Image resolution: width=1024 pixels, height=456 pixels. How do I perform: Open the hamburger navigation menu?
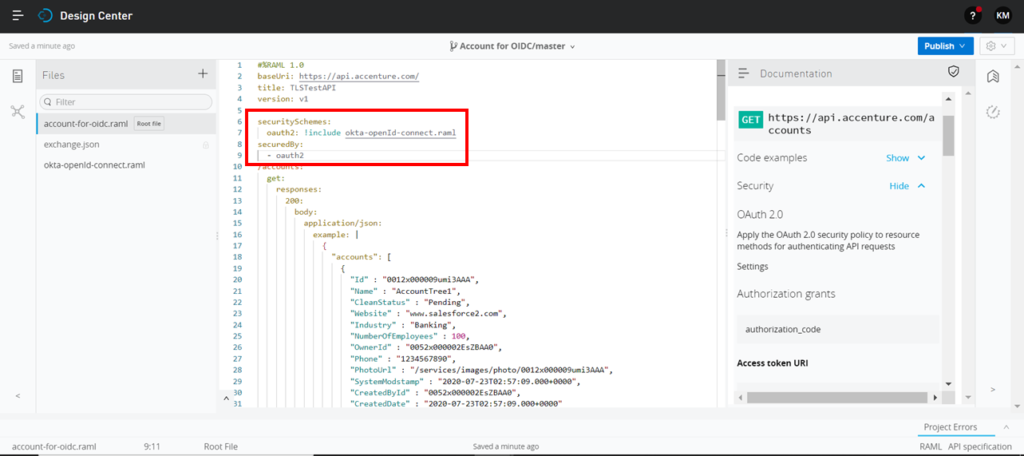coord(17,16)
